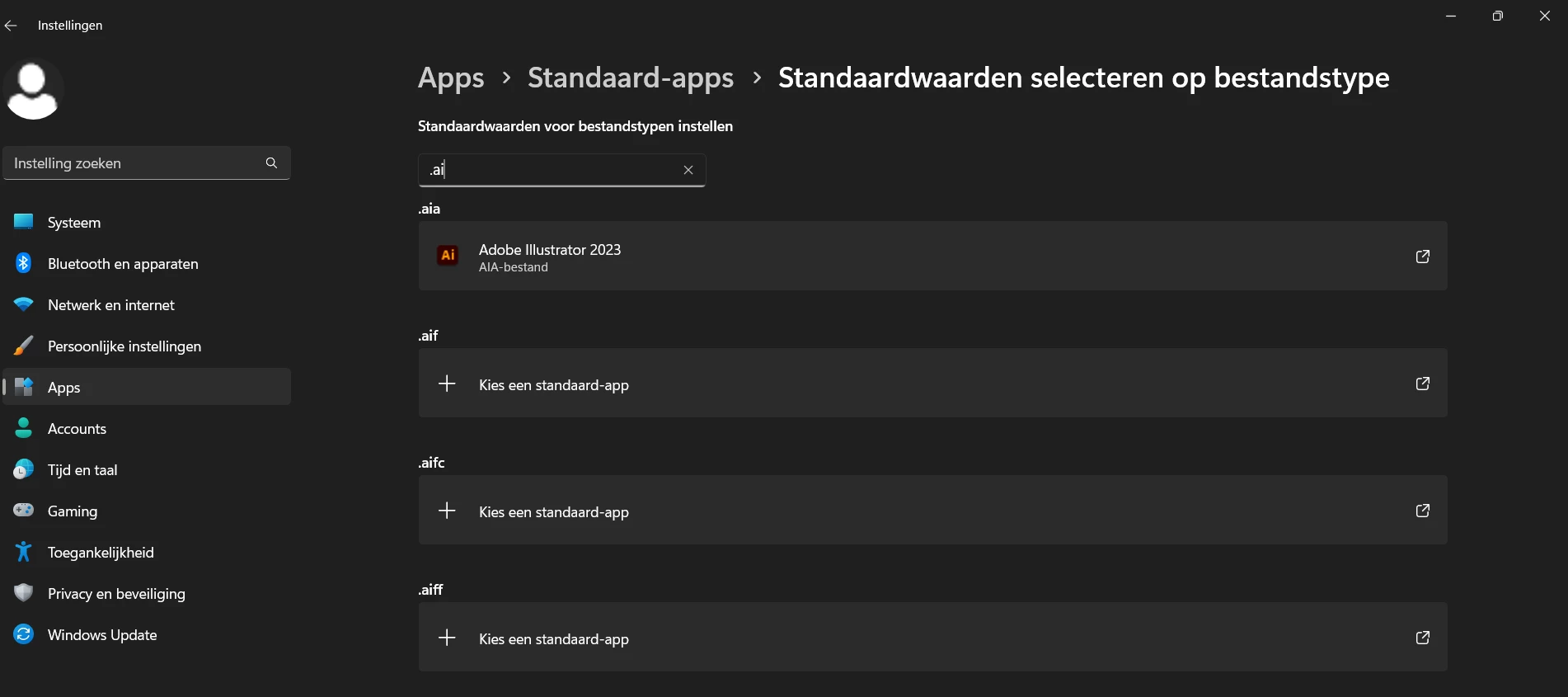
Task: Open Gaming settings
Action: point(147,511)
